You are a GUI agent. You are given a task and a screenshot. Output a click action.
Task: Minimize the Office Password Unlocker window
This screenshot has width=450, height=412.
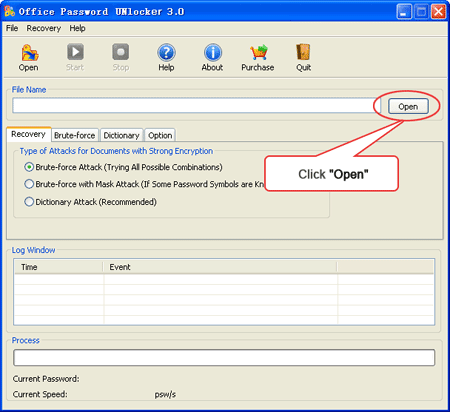pos(404,12)
